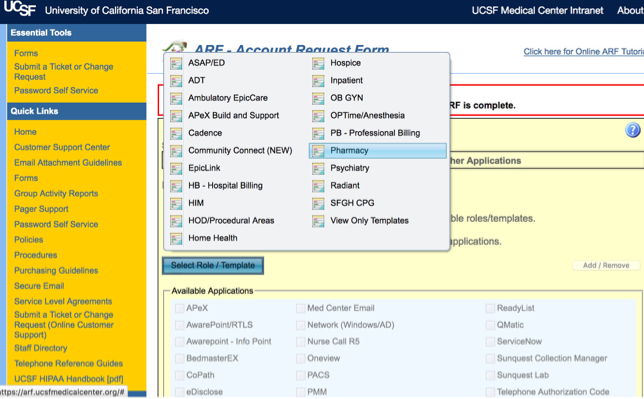Tick the QMatic checkbox

pos(490,325)
